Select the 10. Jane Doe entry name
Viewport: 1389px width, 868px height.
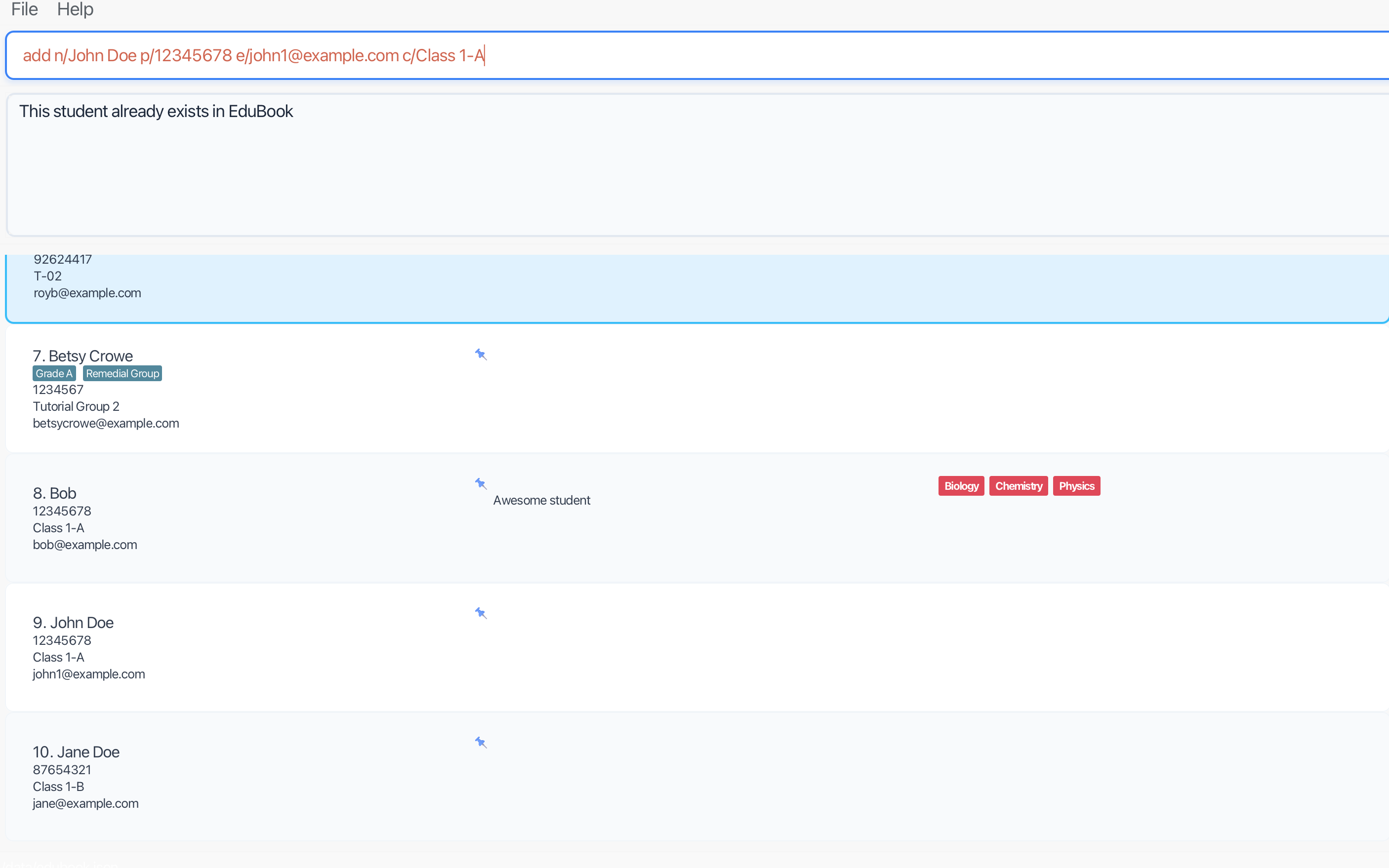[77, 751]
